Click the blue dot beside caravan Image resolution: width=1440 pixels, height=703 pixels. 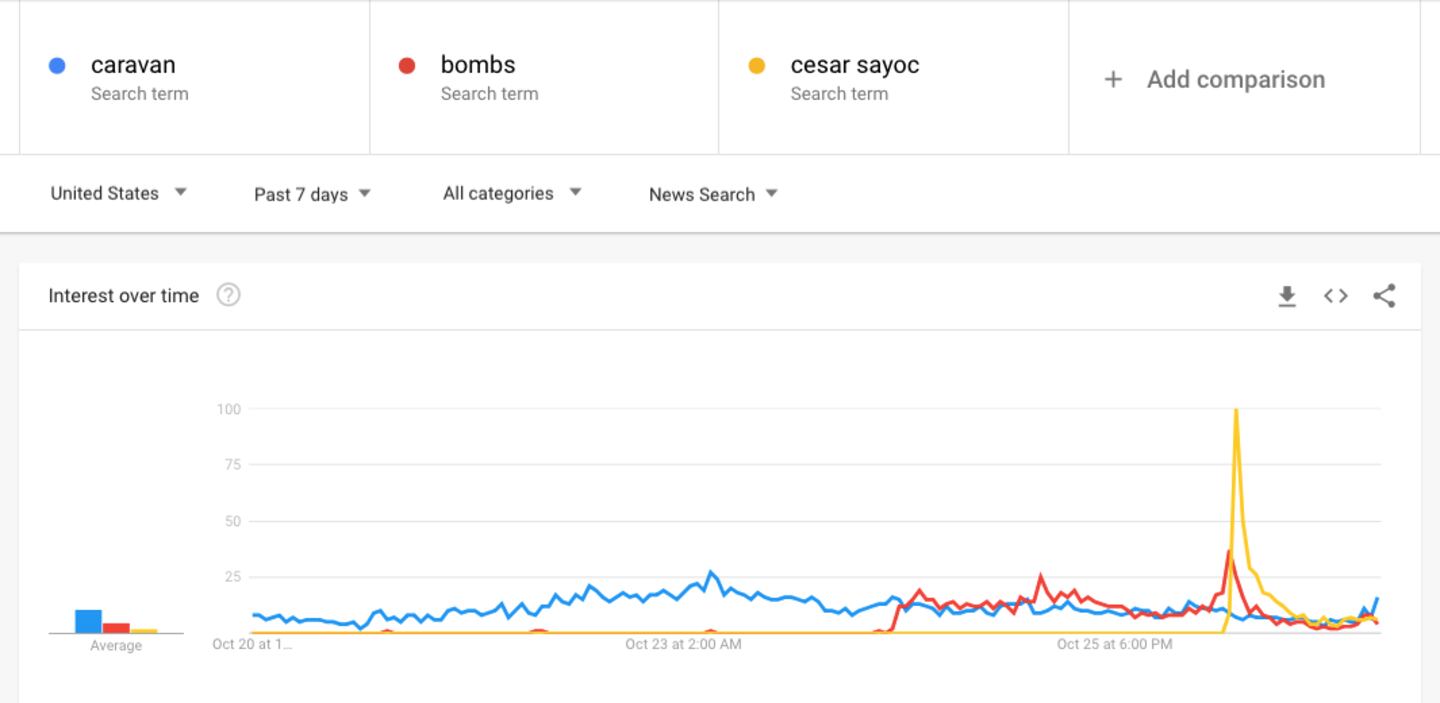[x=57, y=66]
